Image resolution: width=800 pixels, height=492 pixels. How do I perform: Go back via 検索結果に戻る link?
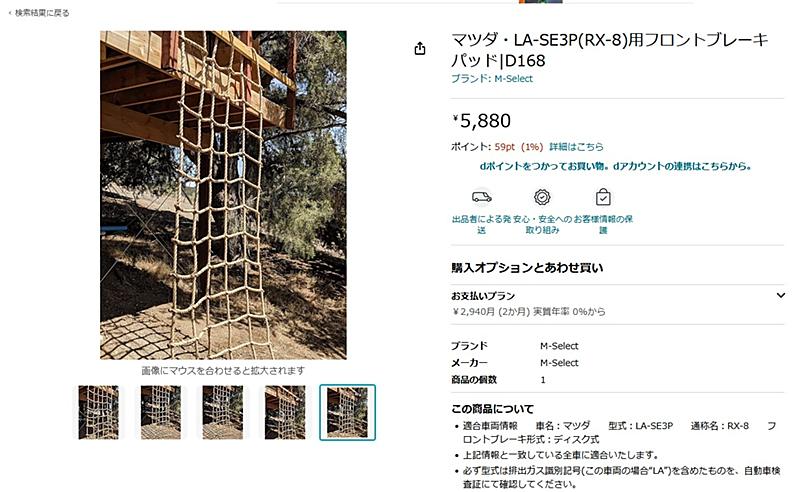39,13
